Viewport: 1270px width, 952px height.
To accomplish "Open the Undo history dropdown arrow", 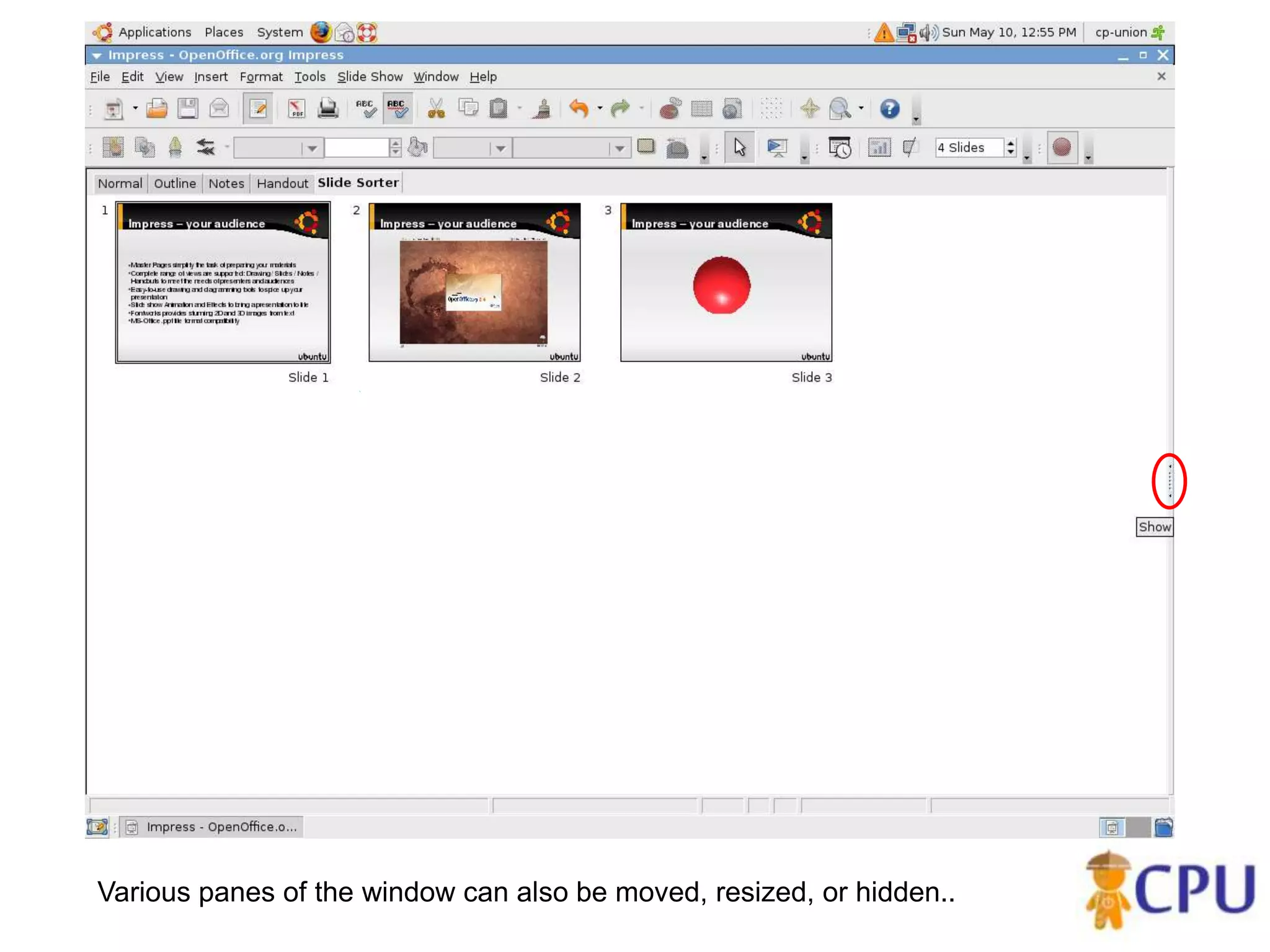I will (x=600, y=109).
